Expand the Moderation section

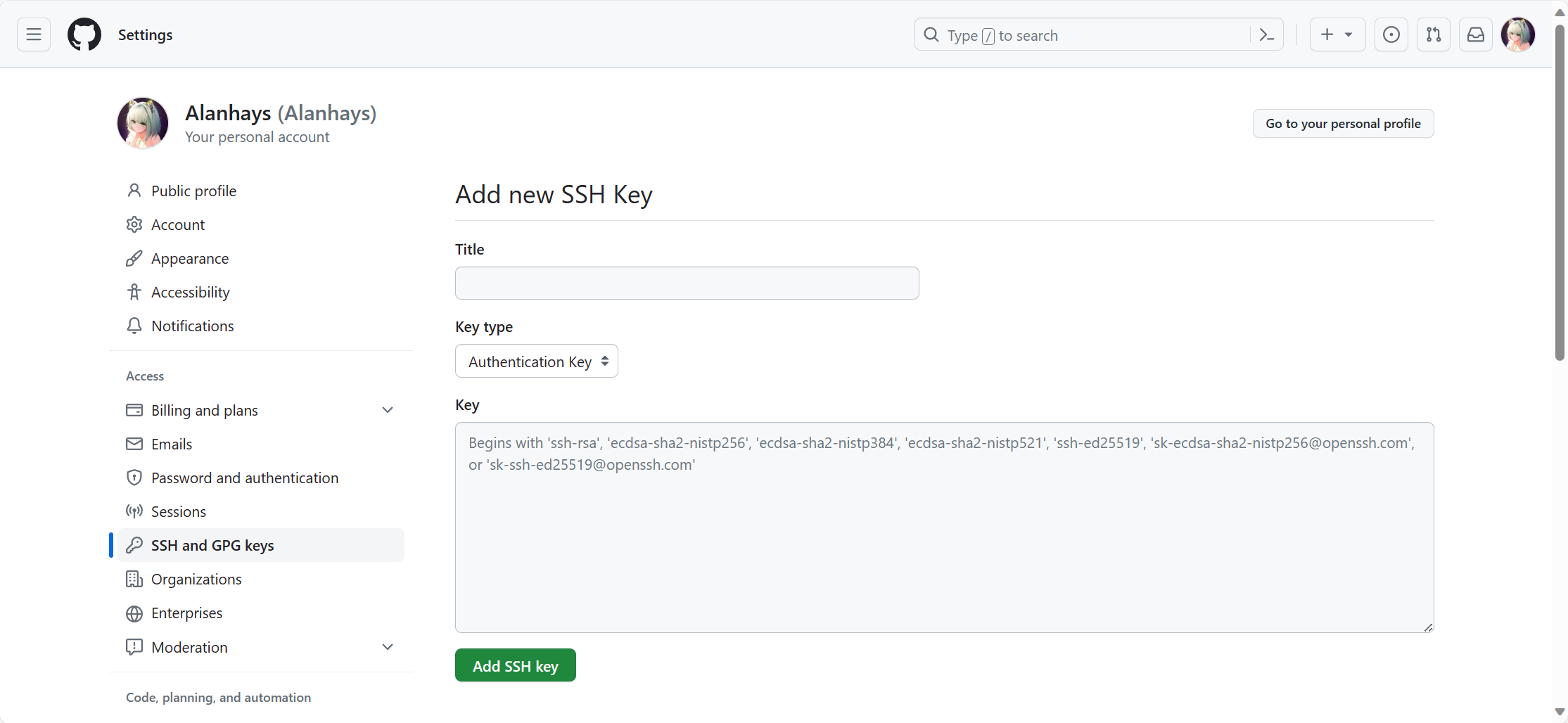click(387, 647)
